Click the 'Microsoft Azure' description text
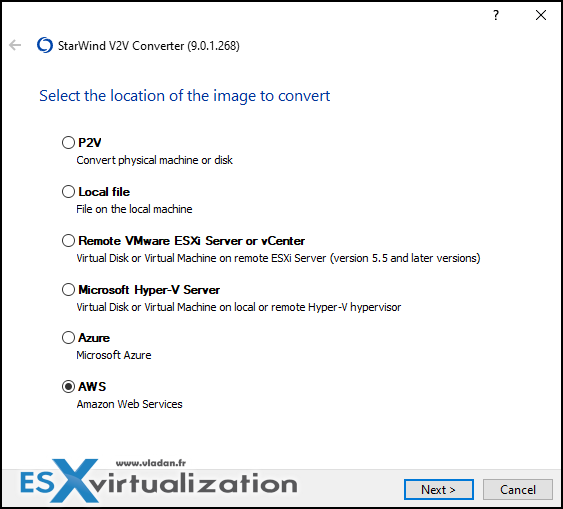Screen dimensions: 563x509 114,355
